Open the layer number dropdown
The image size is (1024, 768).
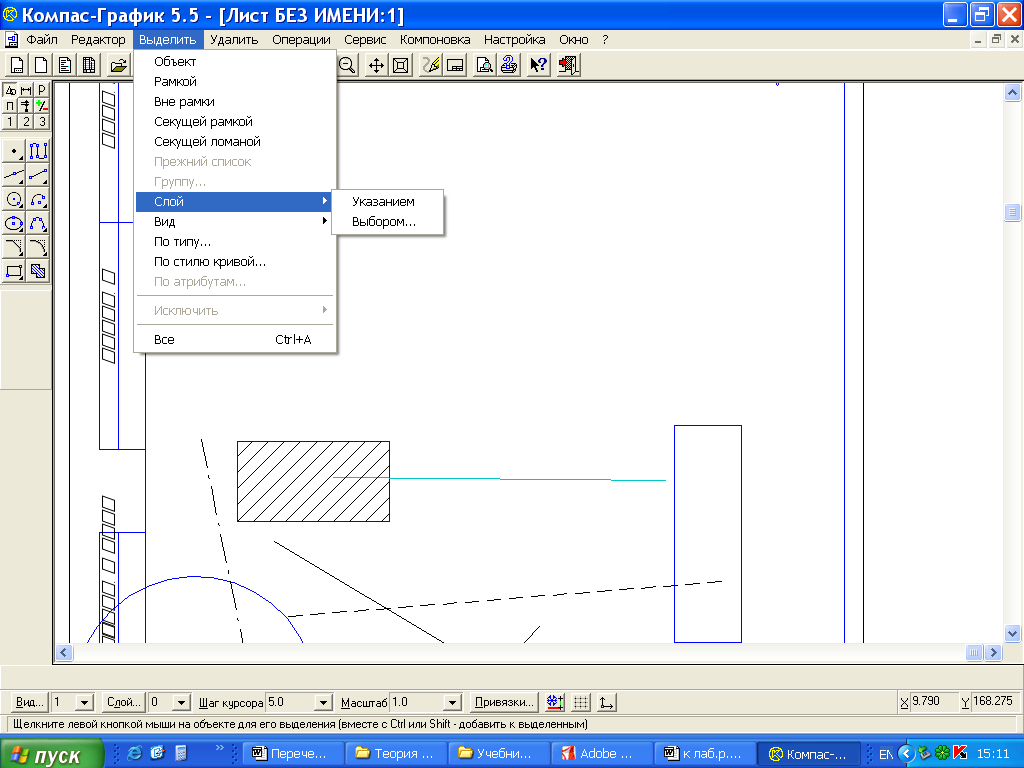(x=182, y=703)
